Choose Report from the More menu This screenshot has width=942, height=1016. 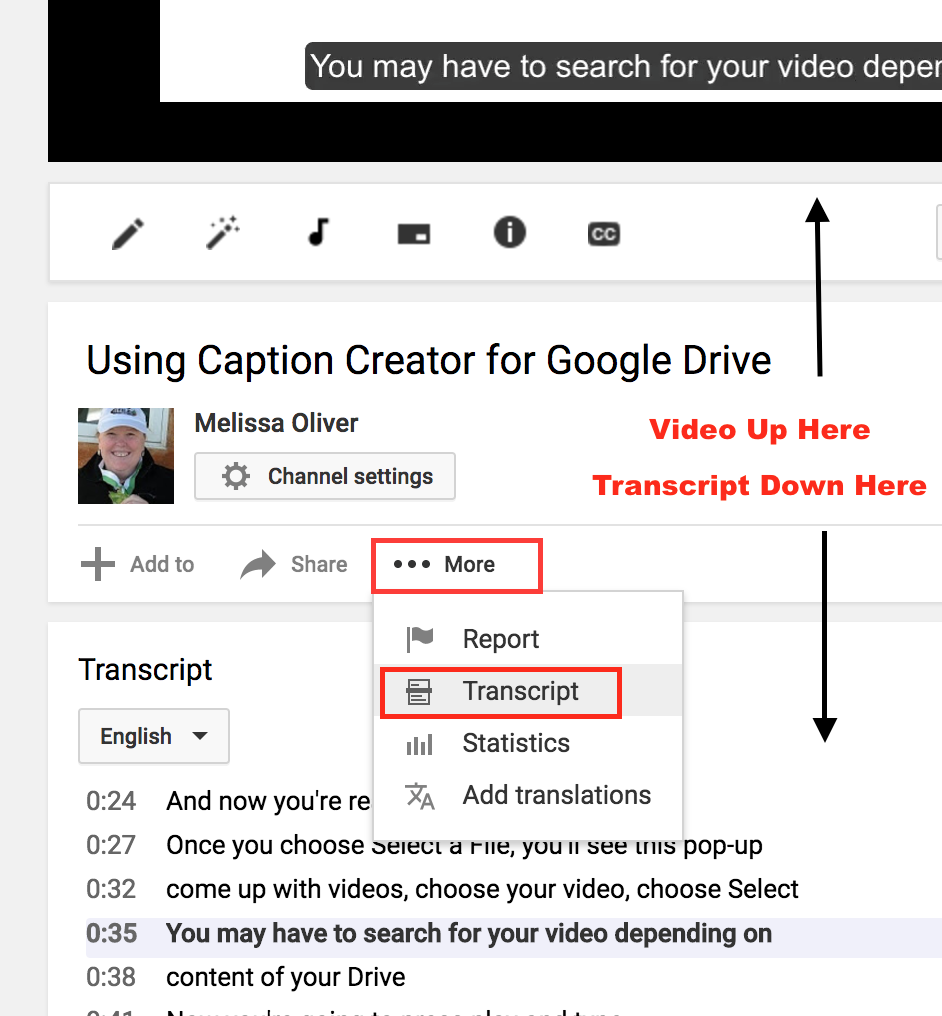pos(528,640)
